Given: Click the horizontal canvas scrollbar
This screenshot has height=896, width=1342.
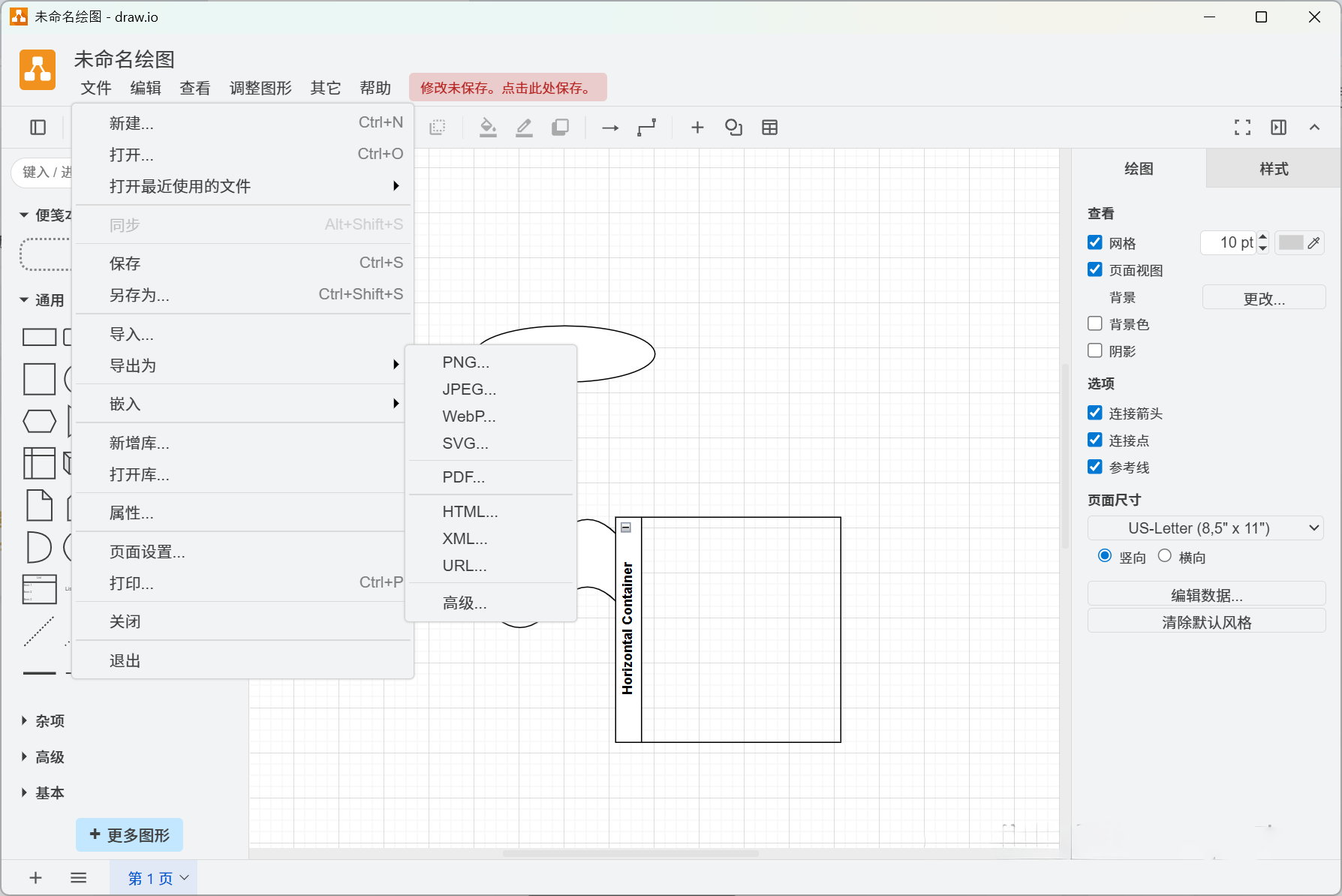Looking at the screenshot, I should coord(630,853).
